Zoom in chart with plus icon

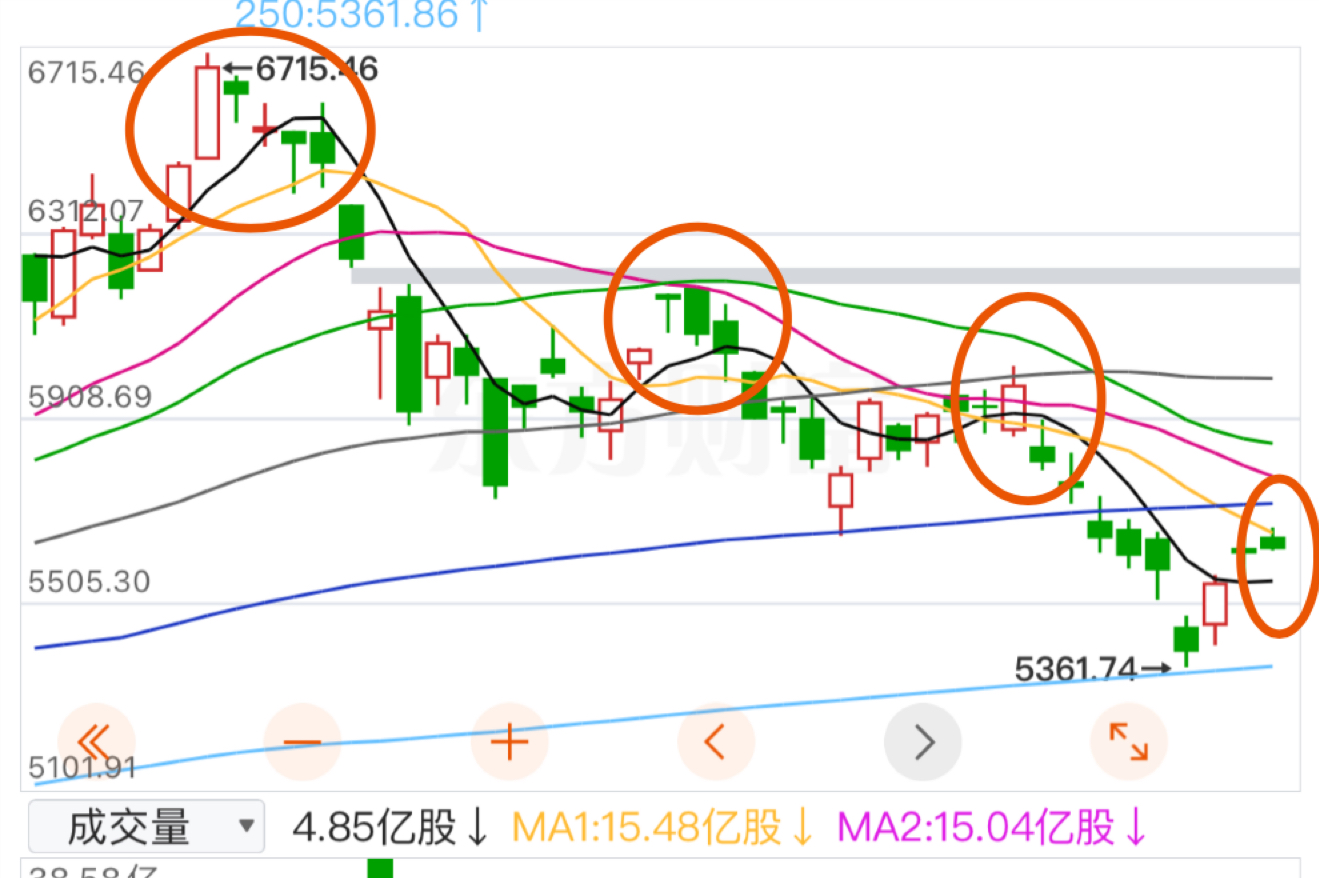[509, 742]
